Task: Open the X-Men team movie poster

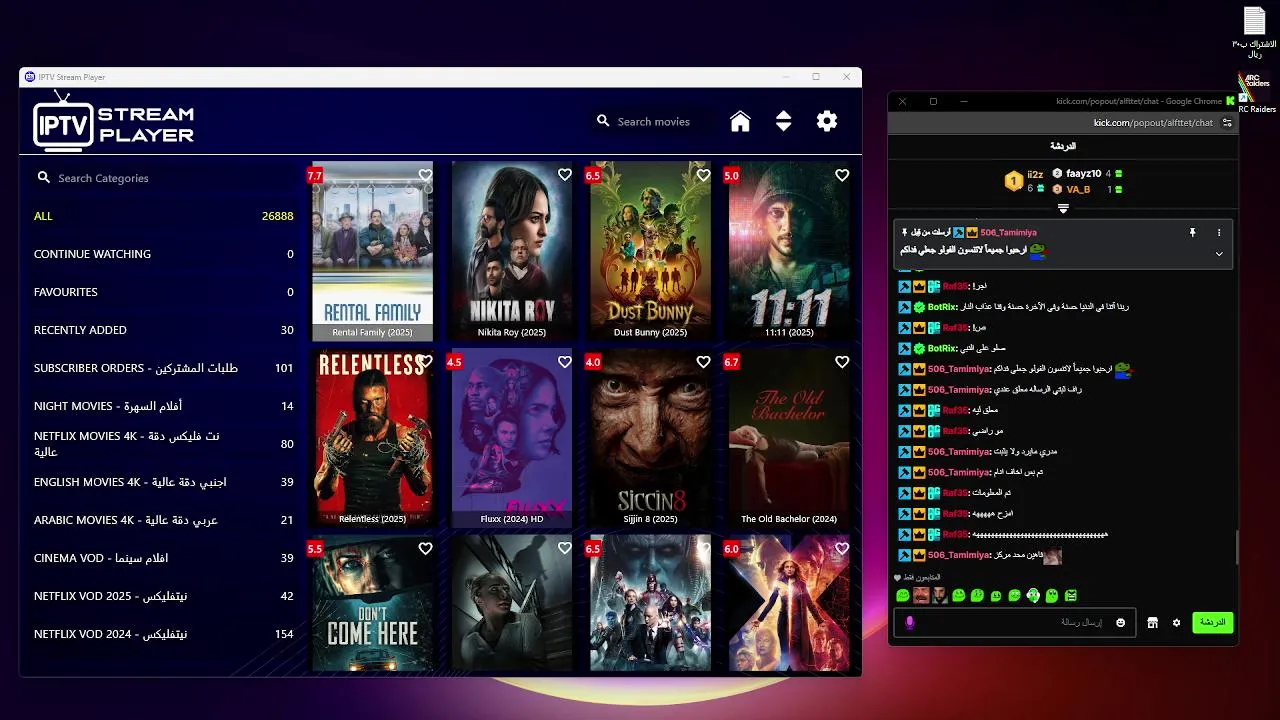Action: coord(650,604)
